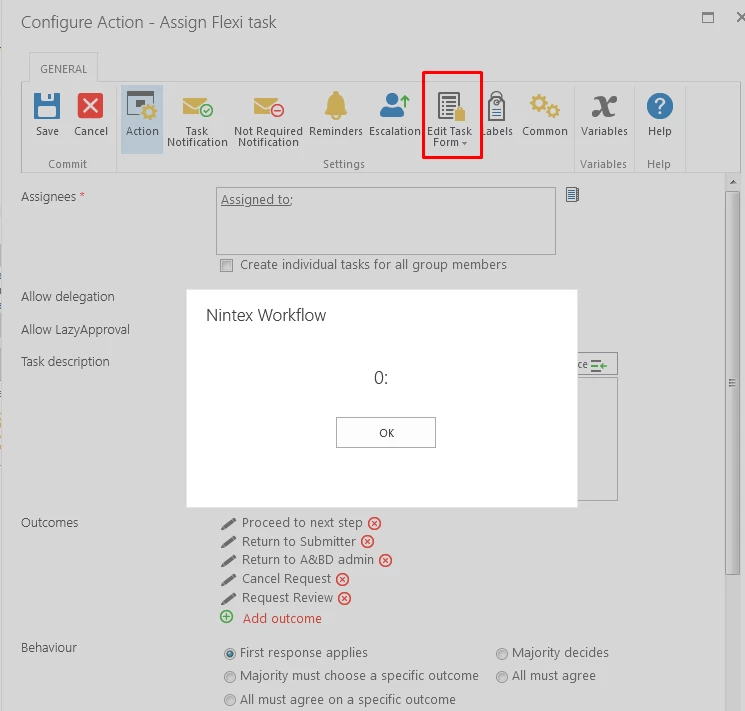The image size is (745, 711).
Task: Open Escalation settings
Action: coord(394,114)
